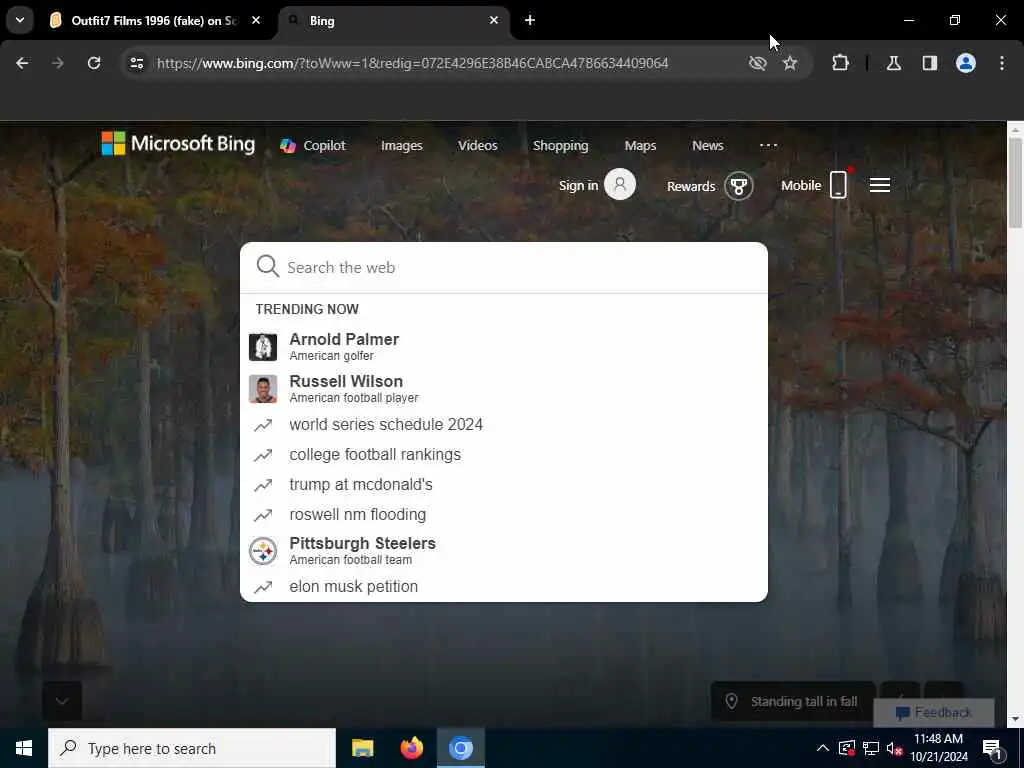The image size is (1024, 768).
Task: Click the Microsoft Bing logo
Action: [178, 144]
